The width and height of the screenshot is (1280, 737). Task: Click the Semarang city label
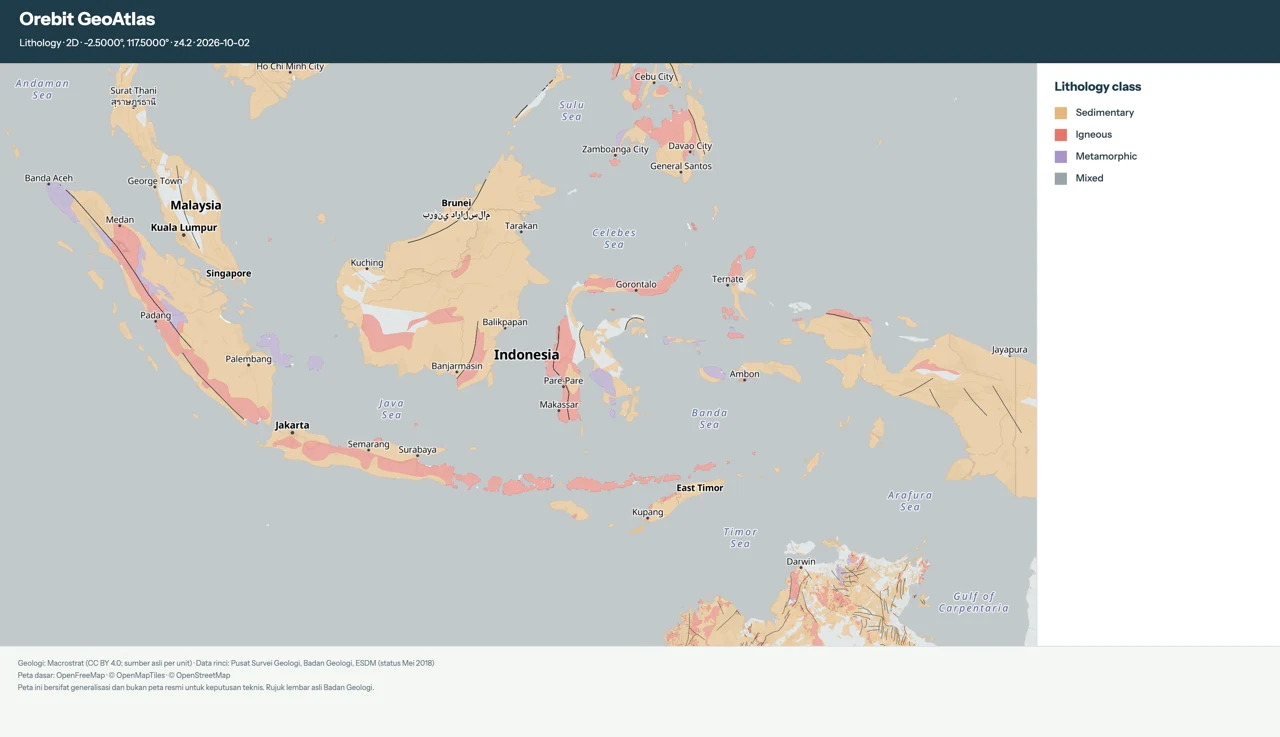tap(368, 444)
